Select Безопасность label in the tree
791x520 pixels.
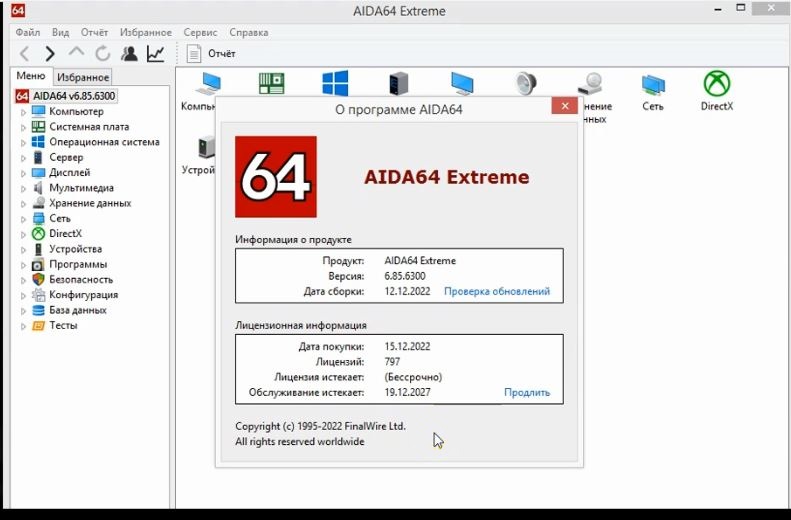pyautogui.click(x=81, y=279)
